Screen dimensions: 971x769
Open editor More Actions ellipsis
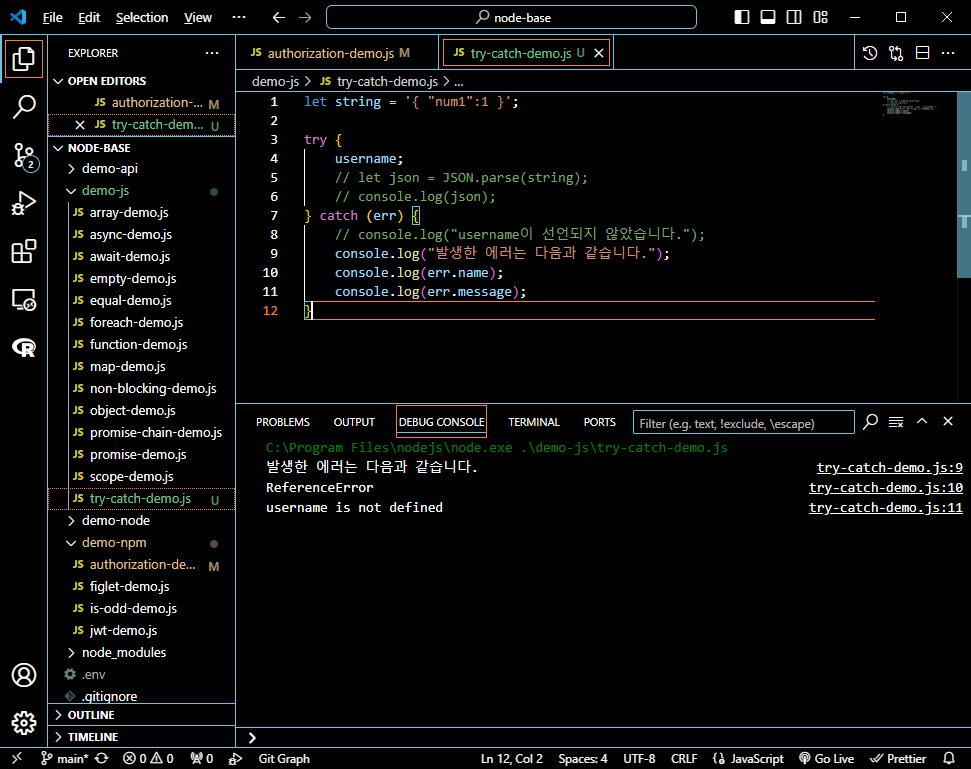pos(948,53)
